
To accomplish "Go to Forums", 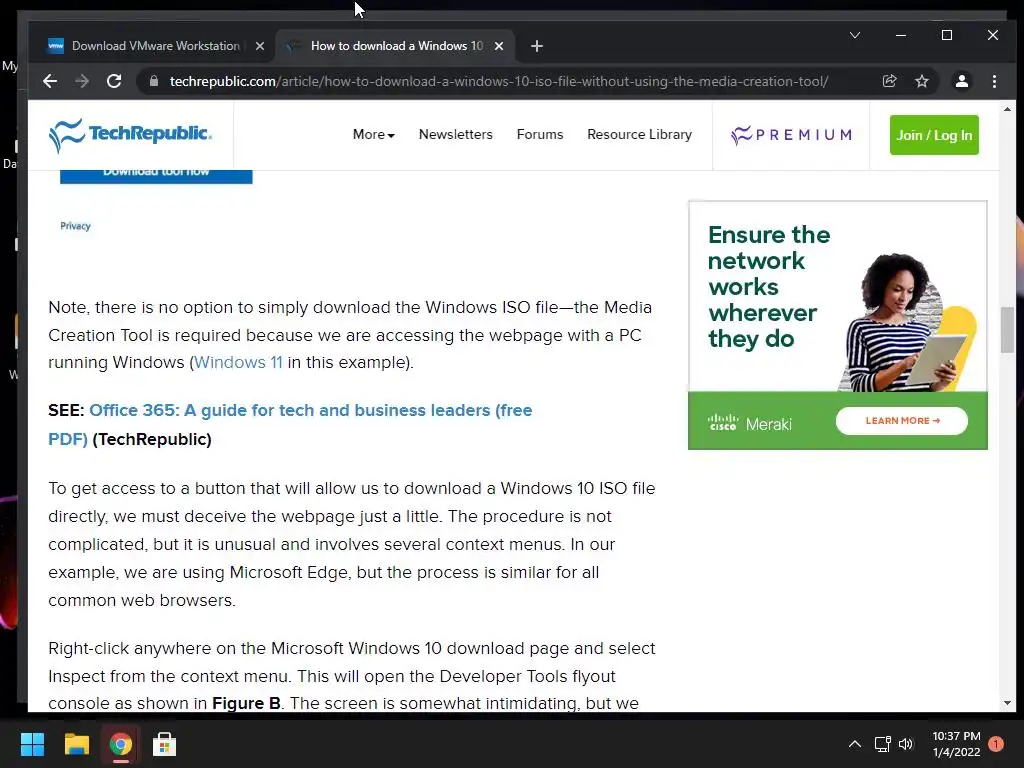I will (539, 135).
